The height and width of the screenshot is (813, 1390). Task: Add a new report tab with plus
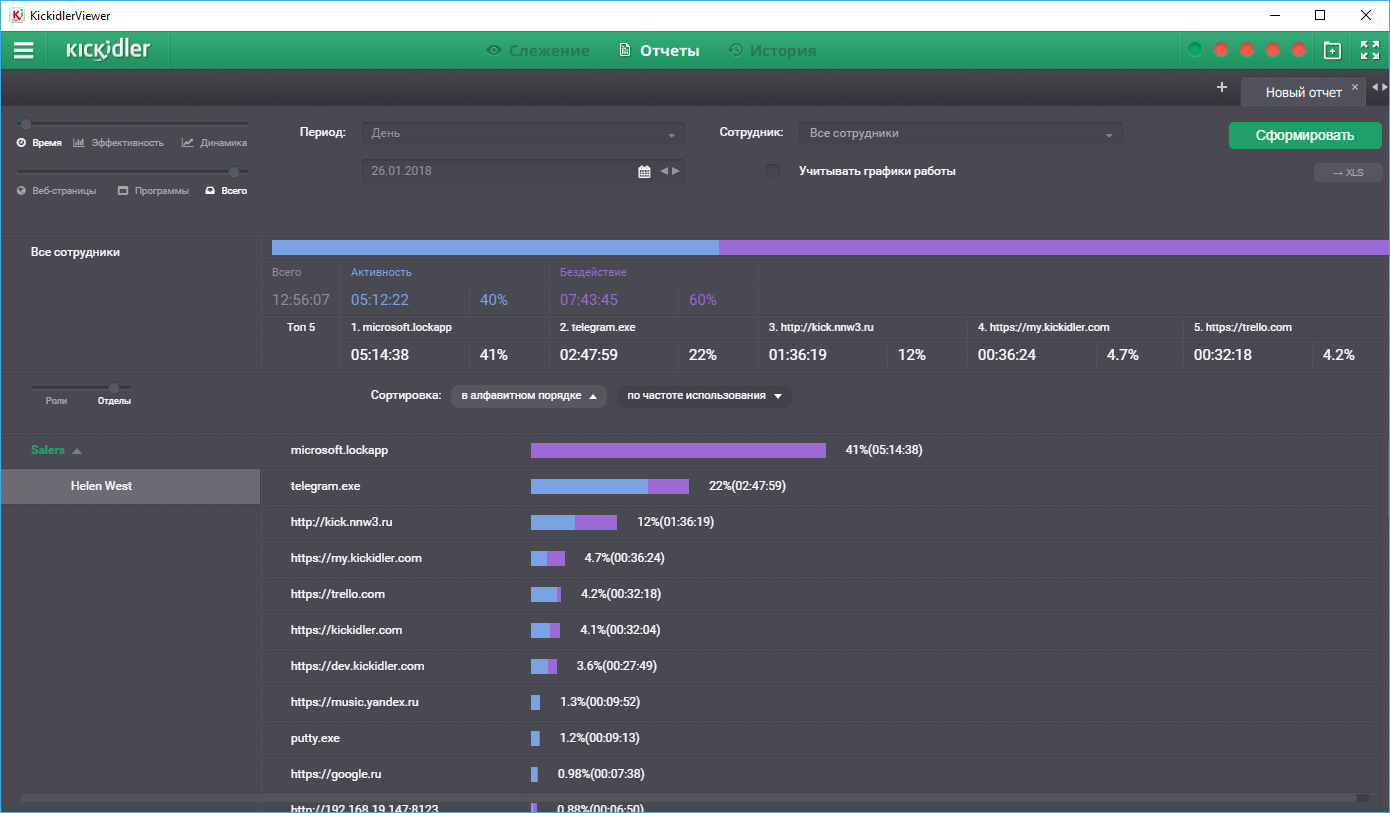[x=1221, y=87]
